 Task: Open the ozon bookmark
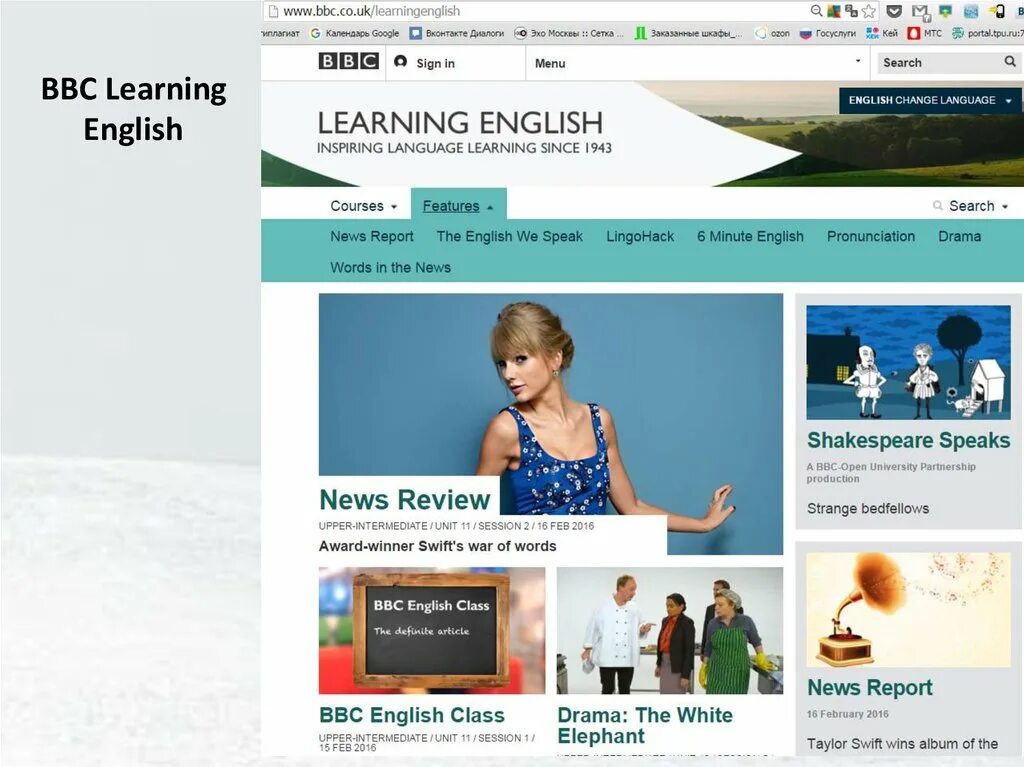[x=772, y=33]
